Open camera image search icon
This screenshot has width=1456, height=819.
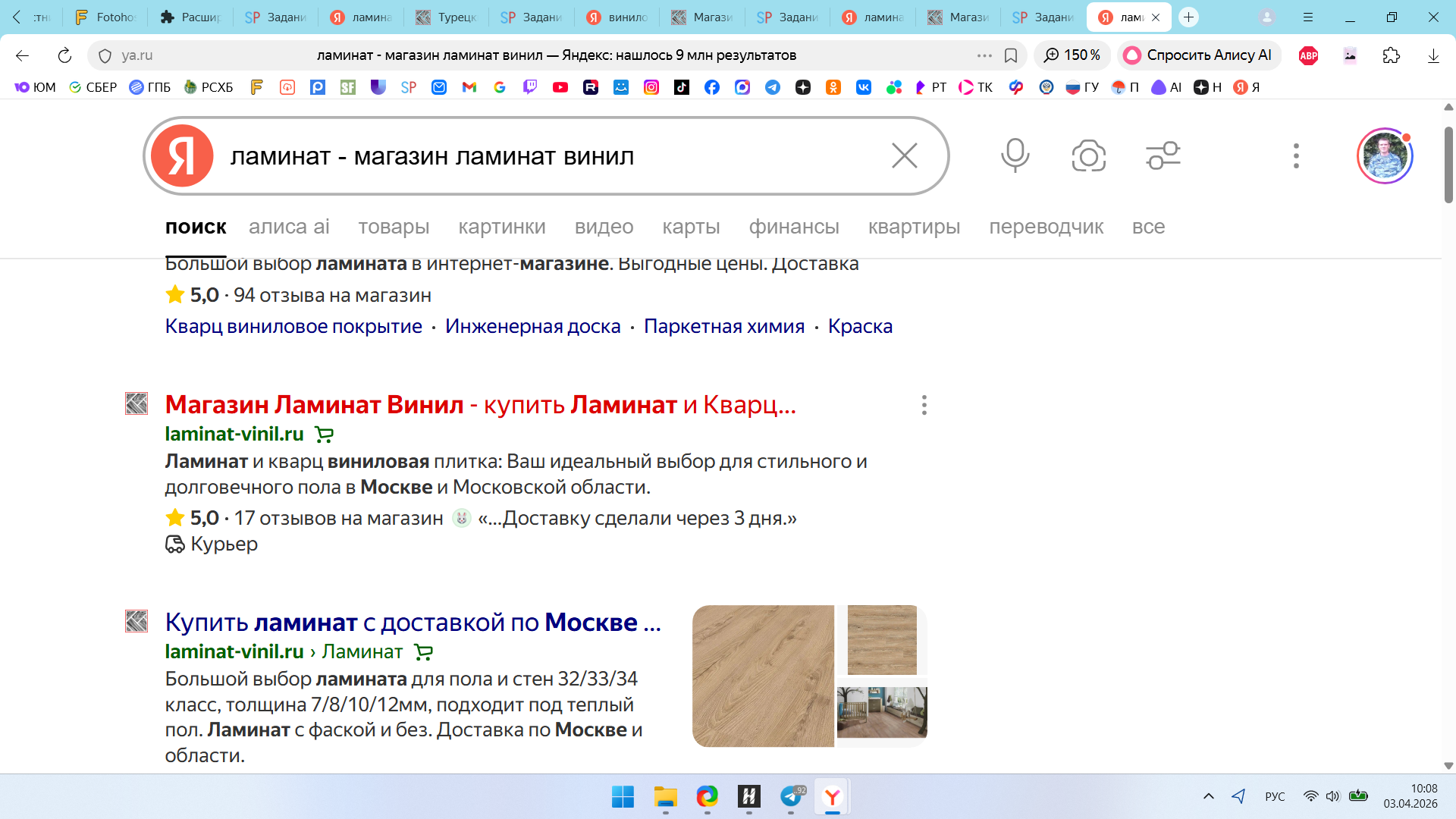point(1088,155)
